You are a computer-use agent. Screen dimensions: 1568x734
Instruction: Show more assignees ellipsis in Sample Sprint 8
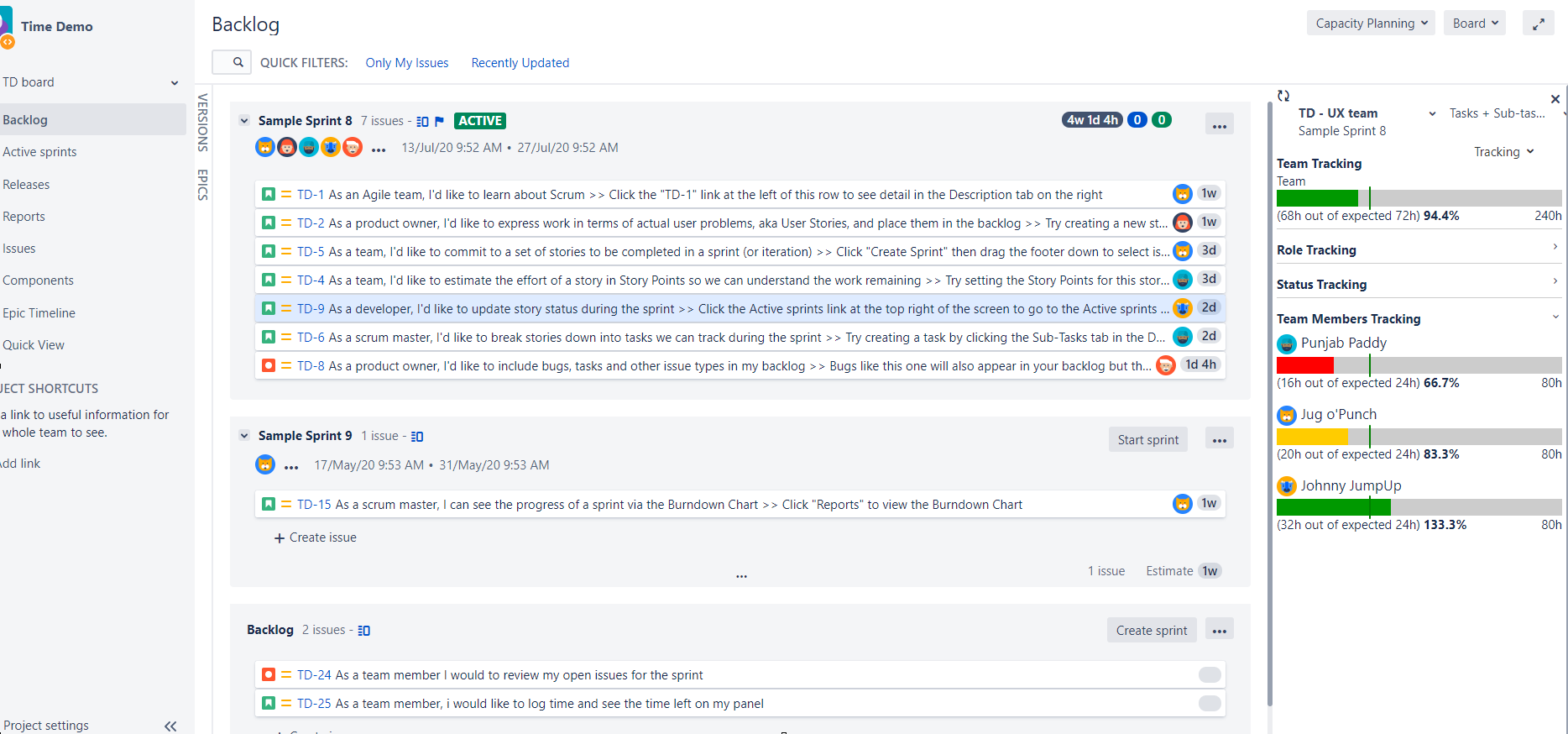pyautogui.click(x=379, y=150)
